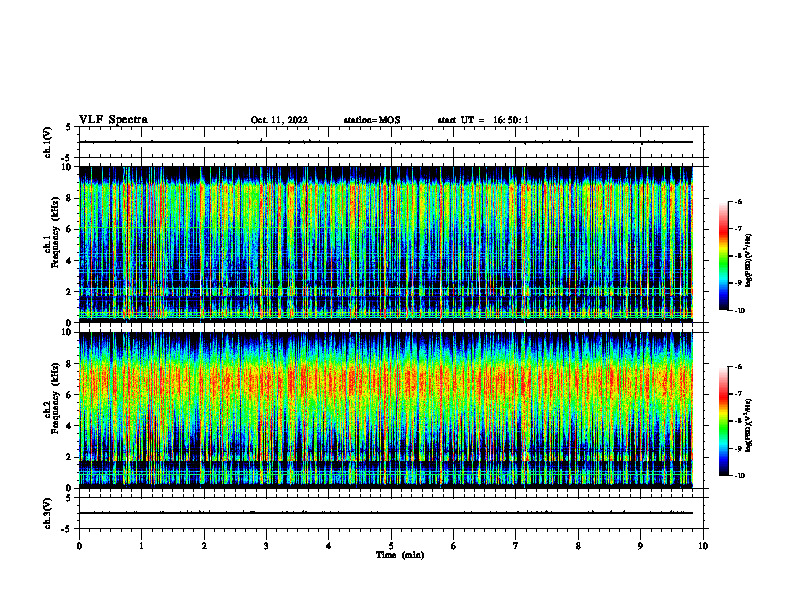Click the ch.2 colour scale bar
The image size is (792, 612).
tap(724, 421)
